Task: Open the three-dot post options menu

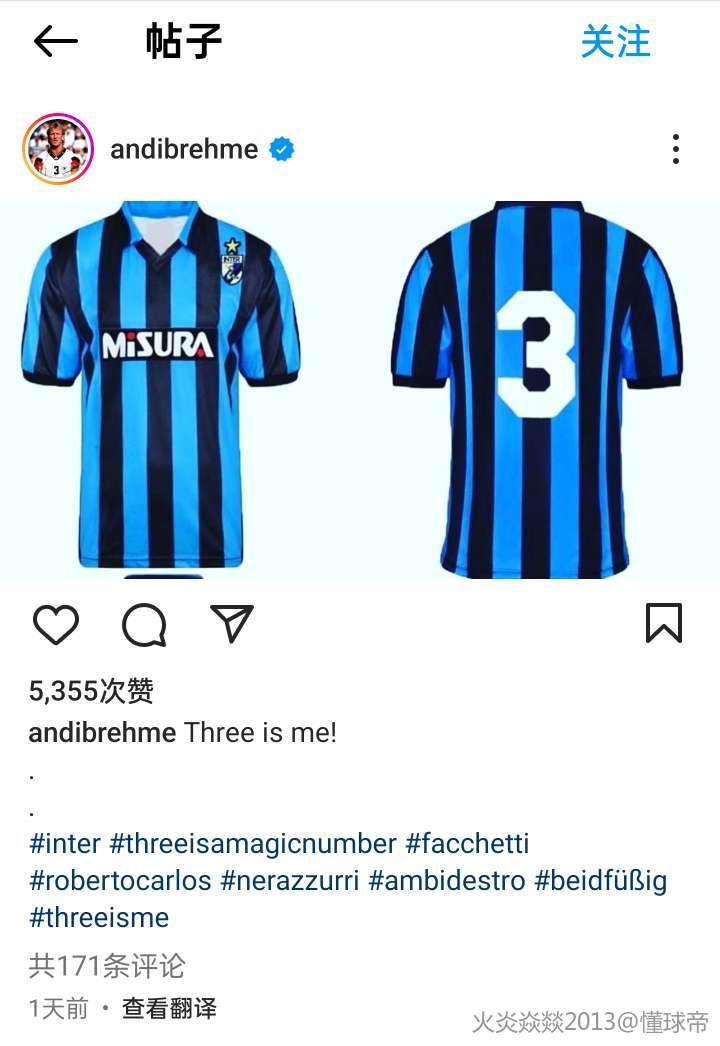Action: (x=676, y=149)
